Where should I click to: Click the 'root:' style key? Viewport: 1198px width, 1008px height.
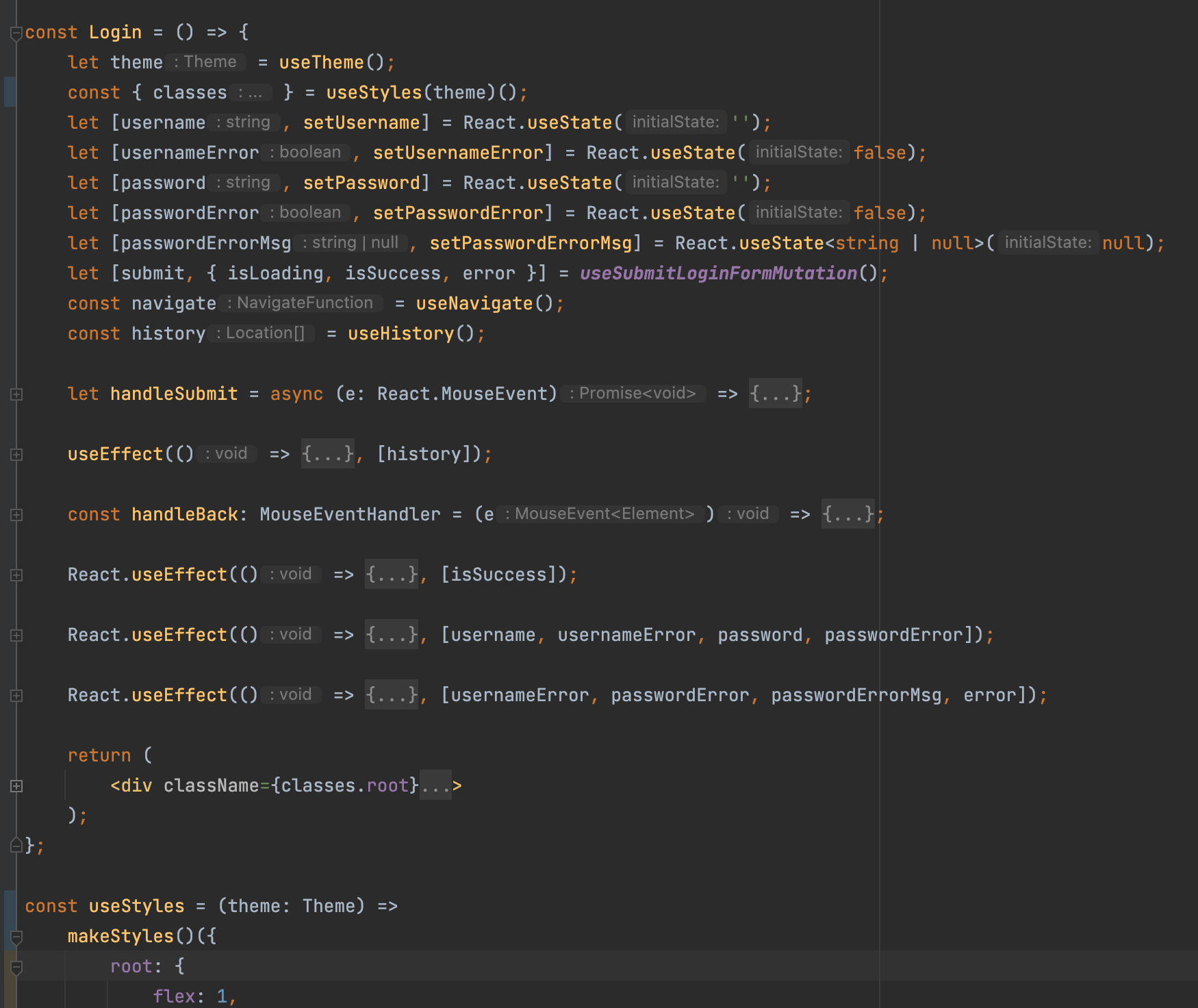(x=136, y=966)
